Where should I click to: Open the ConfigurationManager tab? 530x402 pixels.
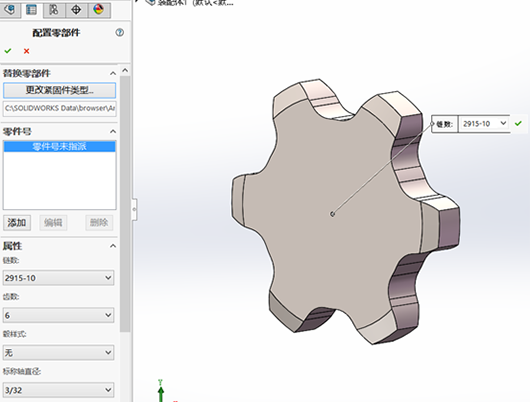54,9
